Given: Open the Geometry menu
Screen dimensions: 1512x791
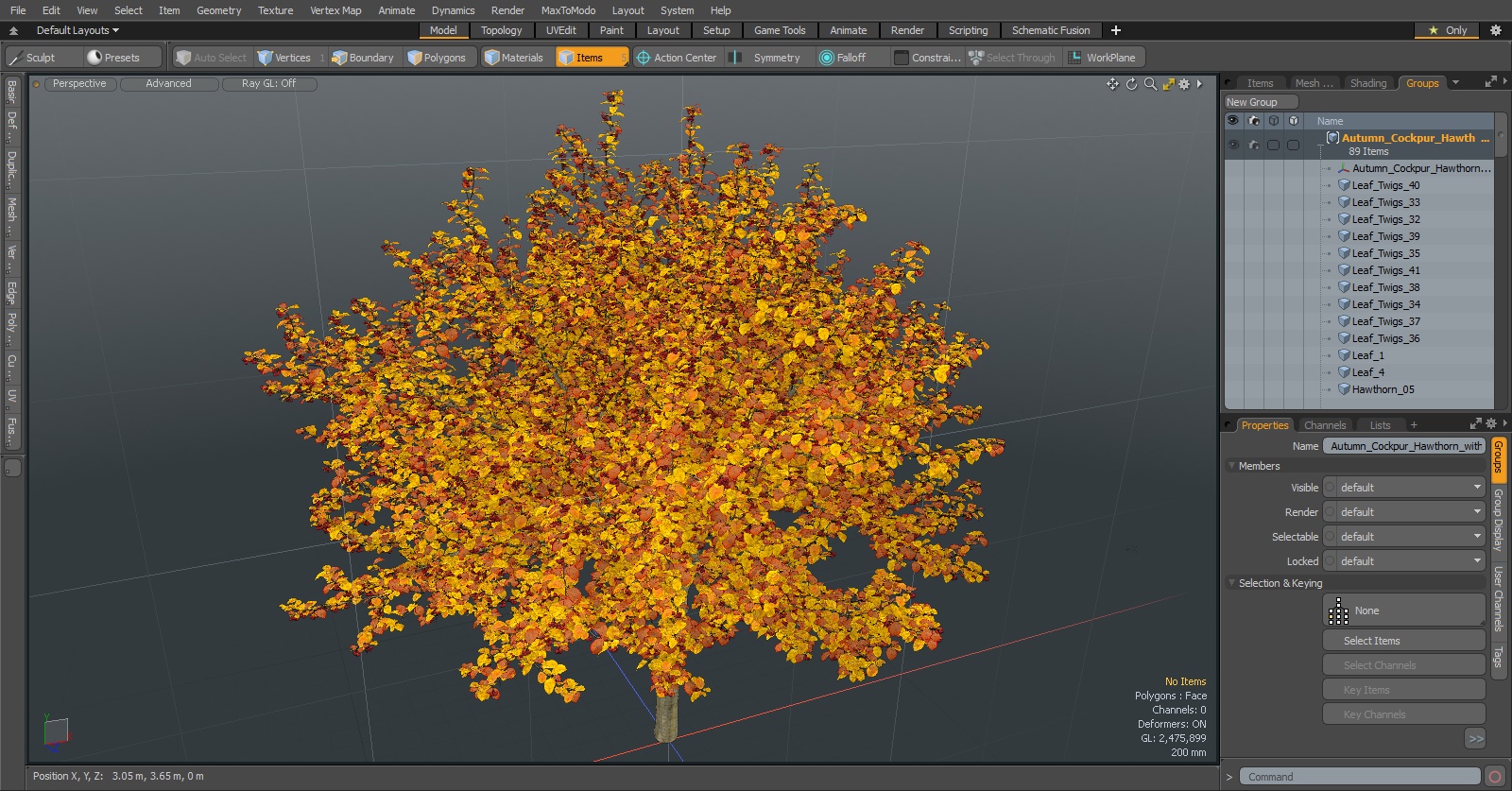Looking at the screenshot, I should point(218,10).
